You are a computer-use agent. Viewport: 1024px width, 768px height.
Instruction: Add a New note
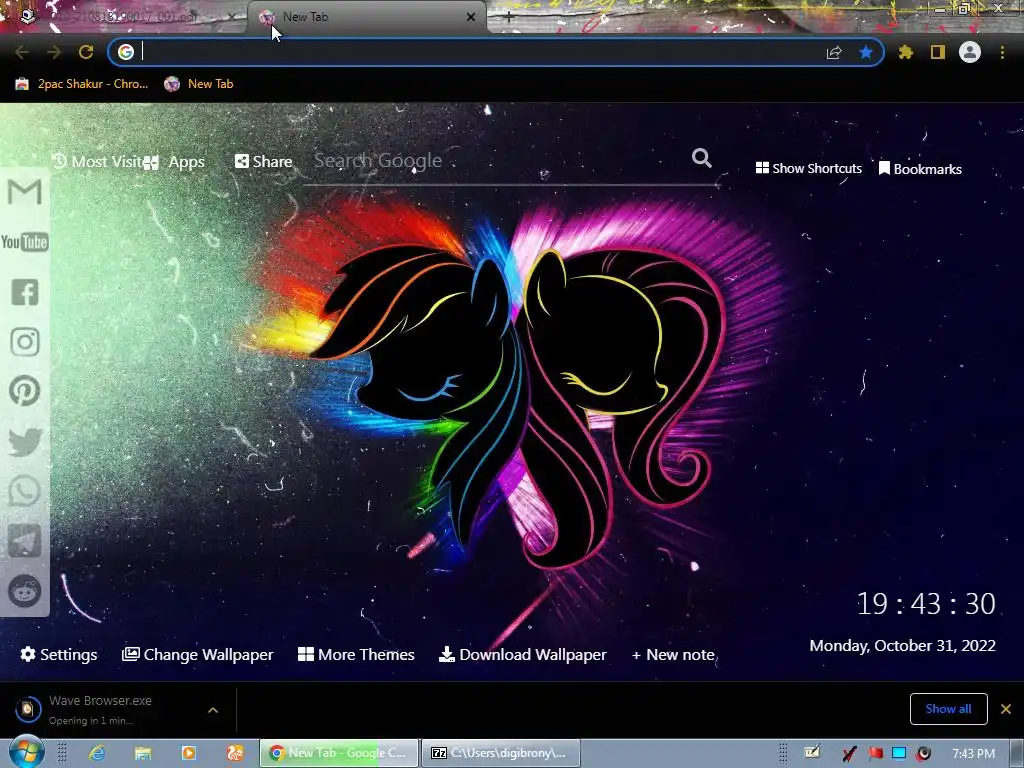coord(673,654)
